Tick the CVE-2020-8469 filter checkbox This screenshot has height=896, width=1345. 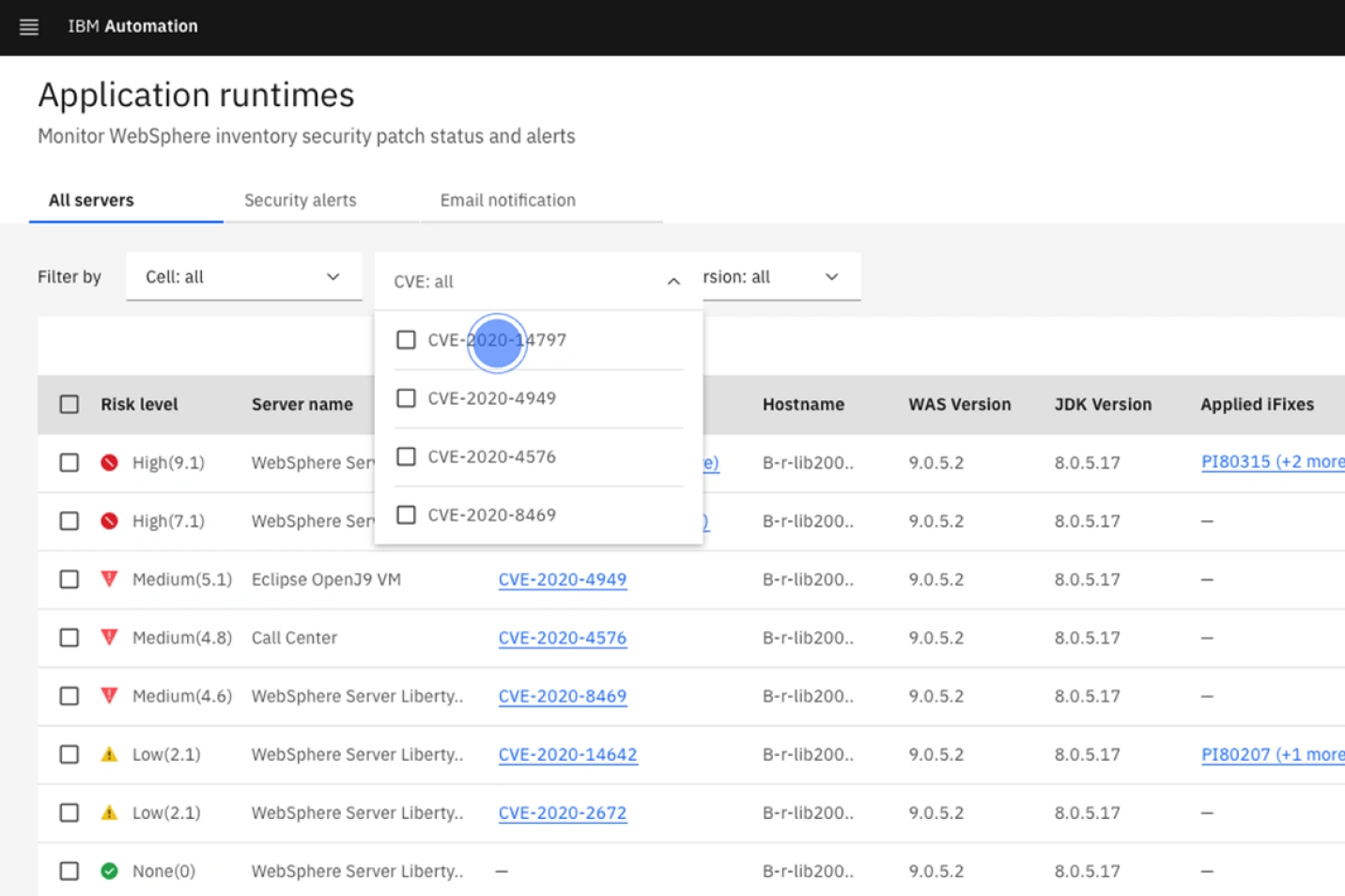coord(406,515)
